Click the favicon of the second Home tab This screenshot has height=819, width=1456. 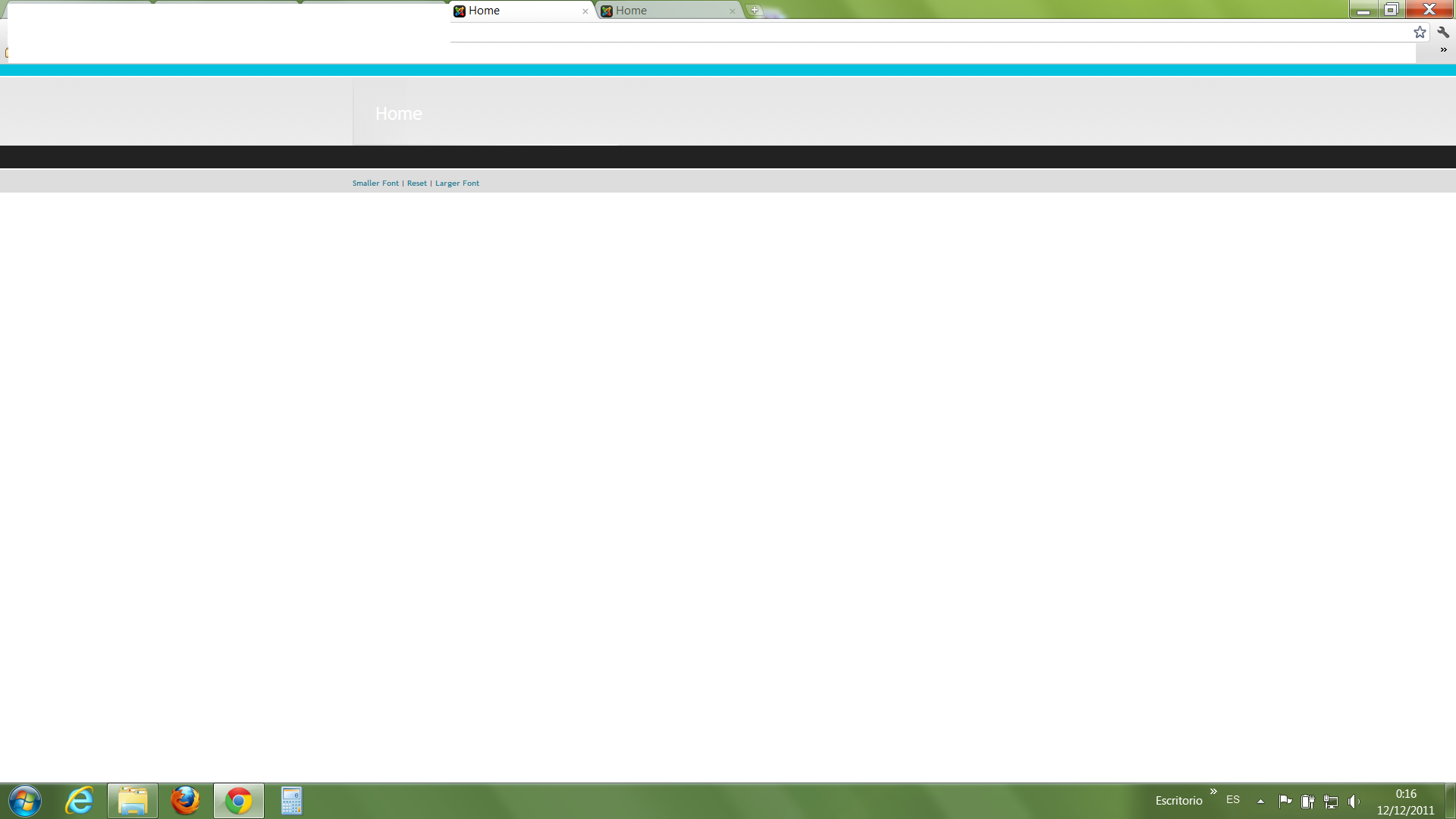607,11
